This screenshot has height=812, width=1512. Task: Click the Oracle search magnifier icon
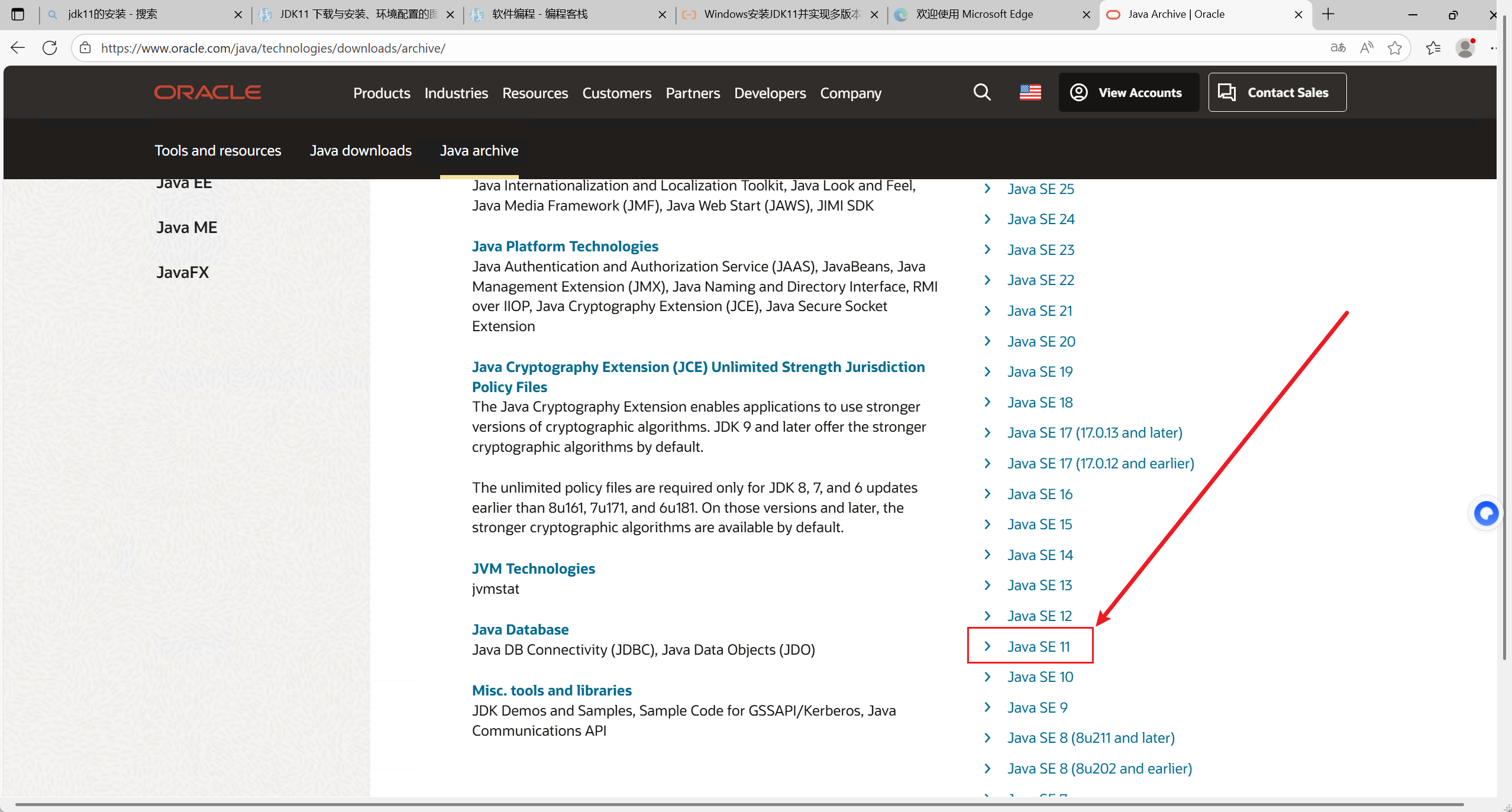982,92
